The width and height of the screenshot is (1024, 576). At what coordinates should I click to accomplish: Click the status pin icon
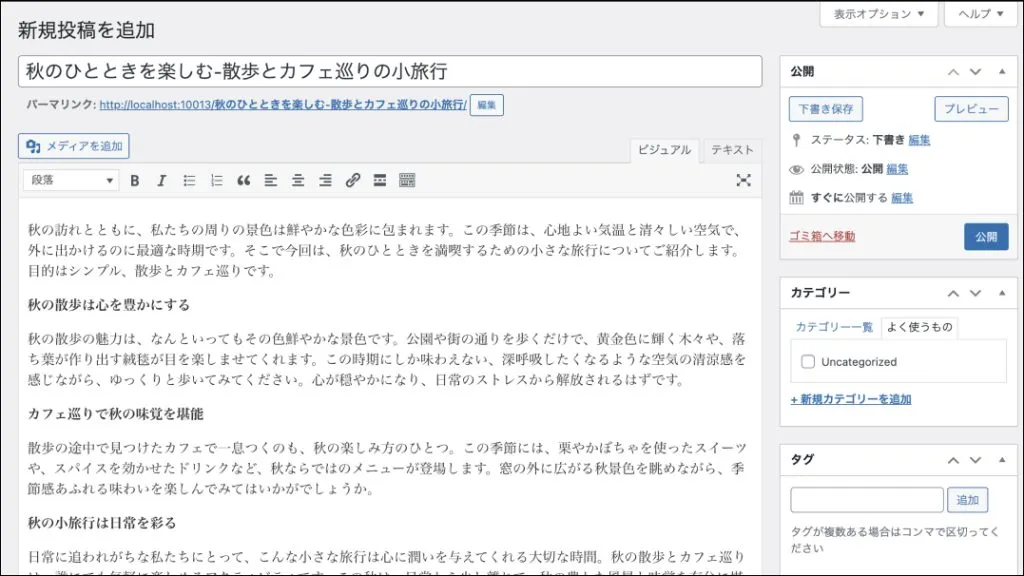click(796, 140)
